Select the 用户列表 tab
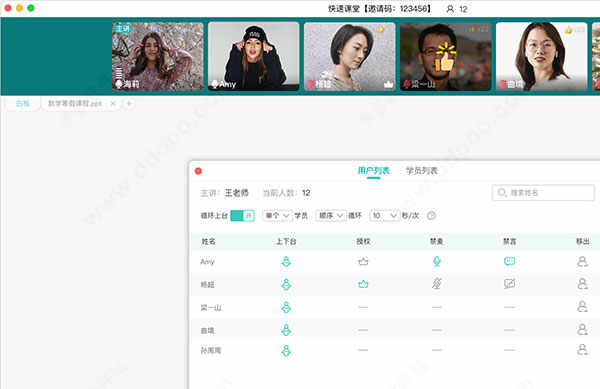 [x=373, y=171]
